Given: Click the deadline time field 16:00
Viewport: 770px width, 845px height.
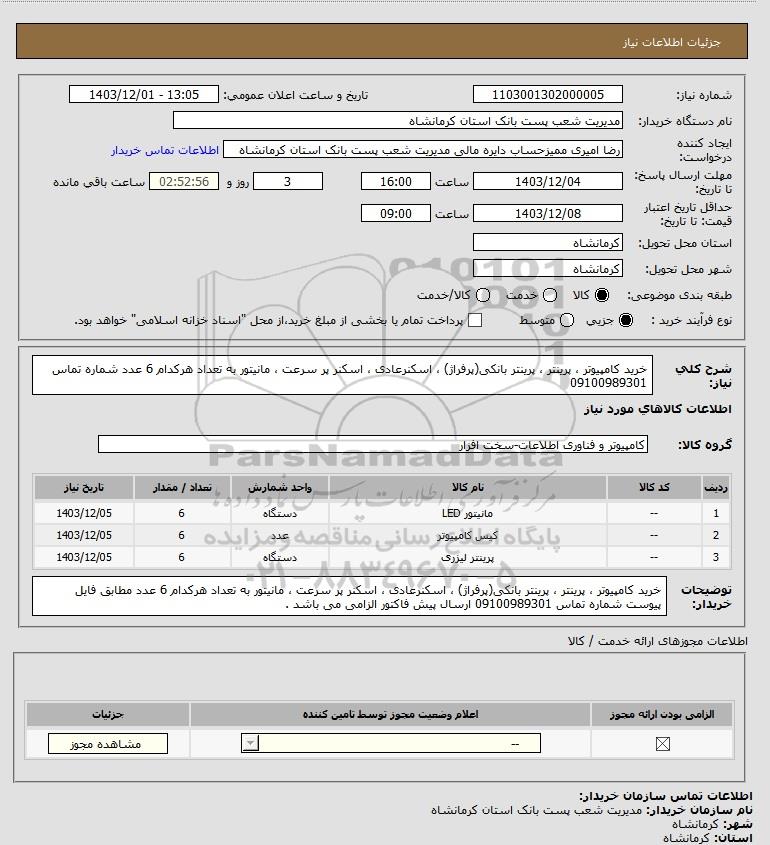Looking at the screenshot, I should pos(396,182).
